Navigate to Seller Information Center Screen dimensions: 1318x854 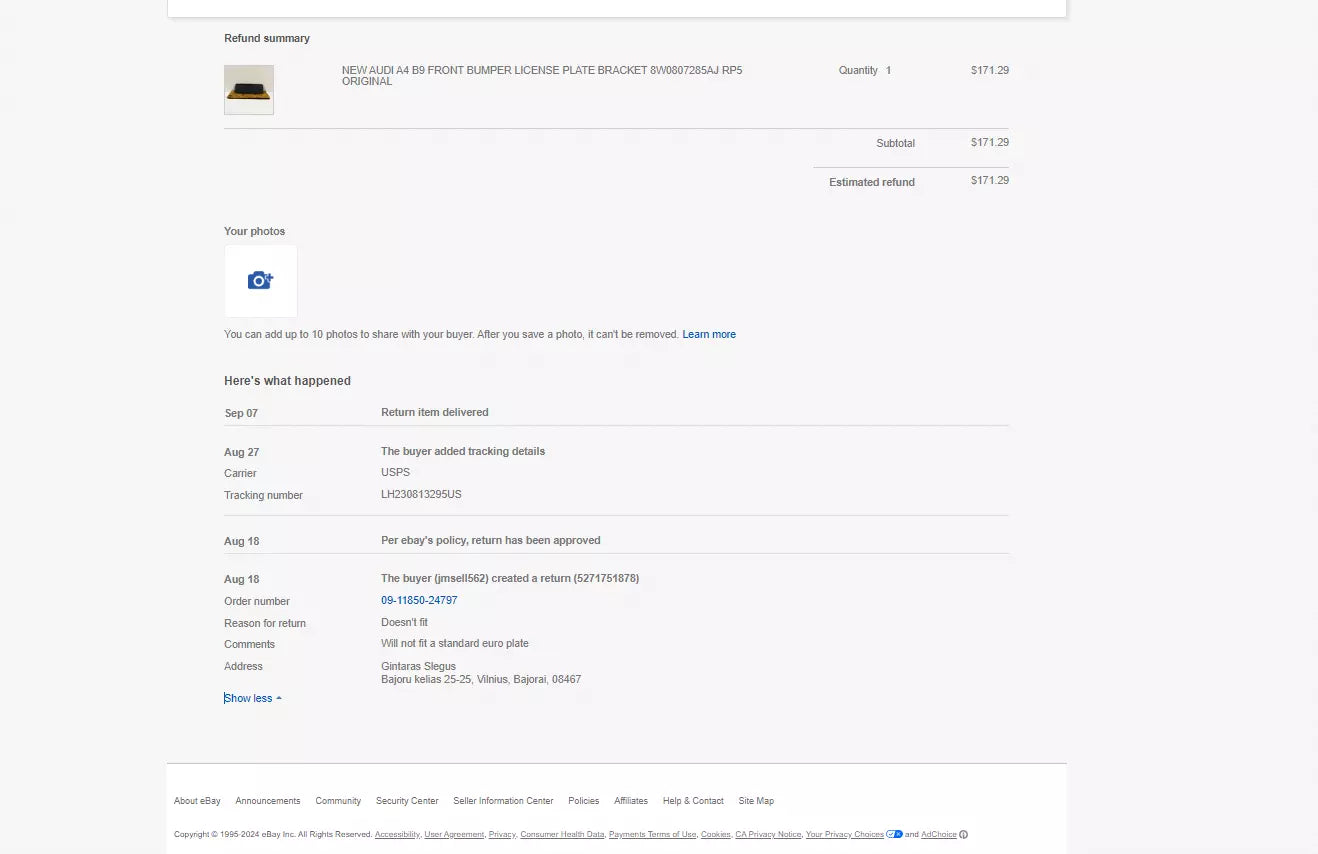(x=503, y=801)
